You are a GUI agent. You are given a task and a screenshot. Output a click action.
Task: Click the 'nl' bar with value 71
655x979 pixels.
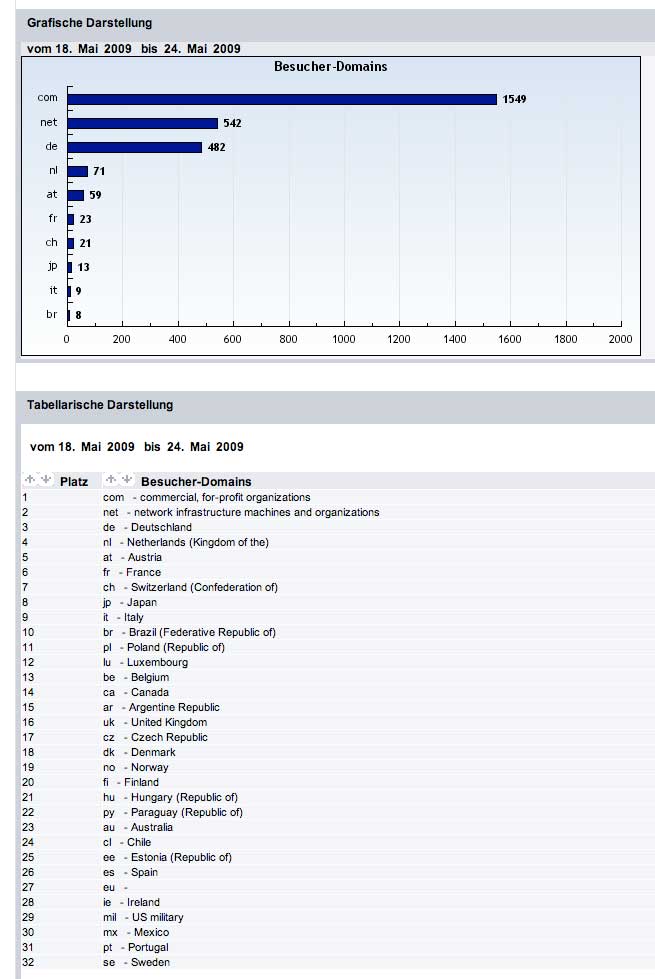tap(77, 171)
